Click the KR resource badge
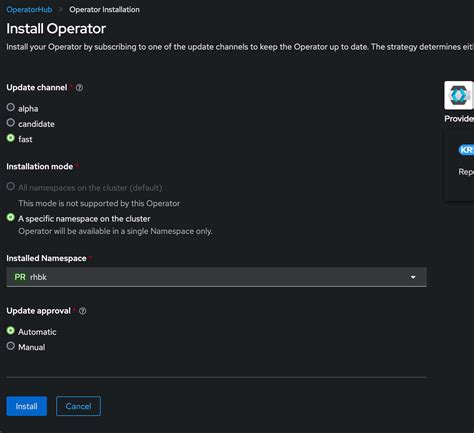This screenshot has height=433, width=474. pyautogui.click(x=466, y=150)
